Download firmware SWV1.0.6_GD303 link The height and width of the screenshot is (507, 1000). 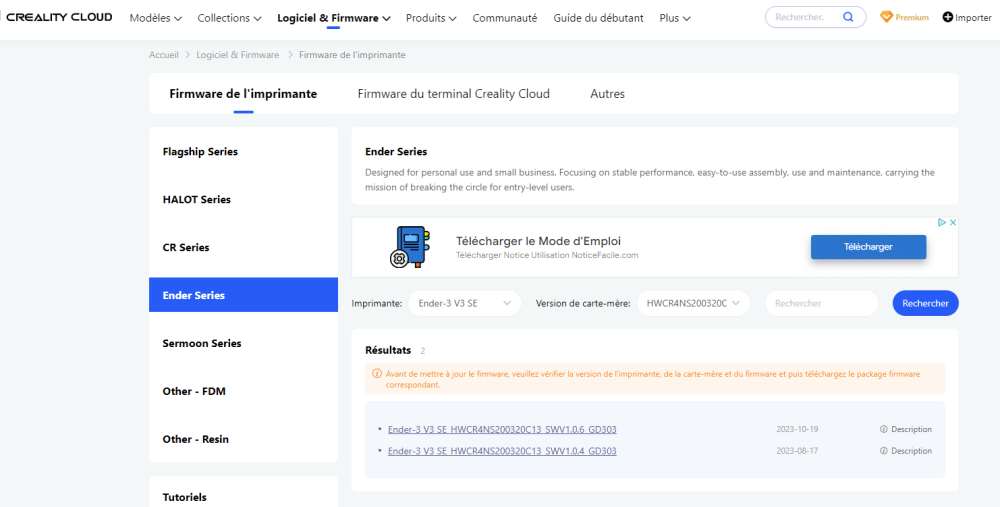coord(502,430)
